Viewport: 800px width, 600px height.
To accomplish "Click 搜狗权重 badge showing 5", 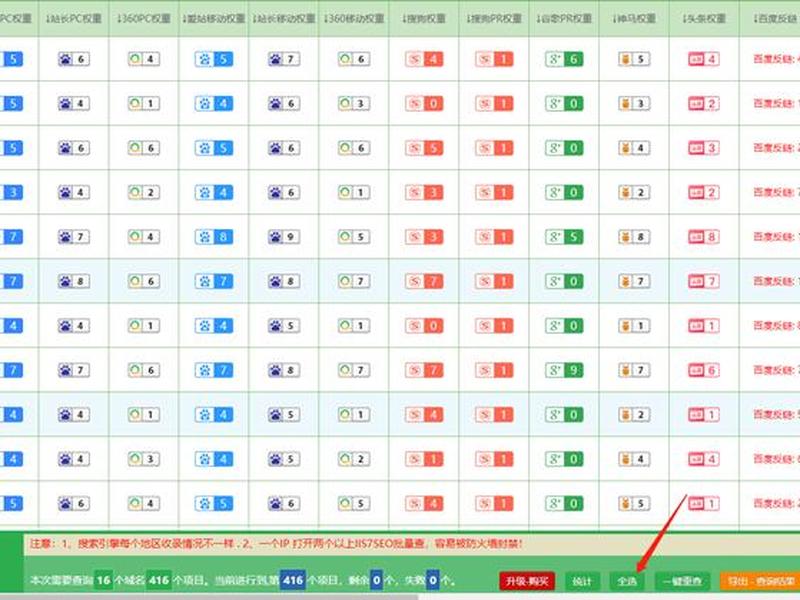I will click(424, 148).
